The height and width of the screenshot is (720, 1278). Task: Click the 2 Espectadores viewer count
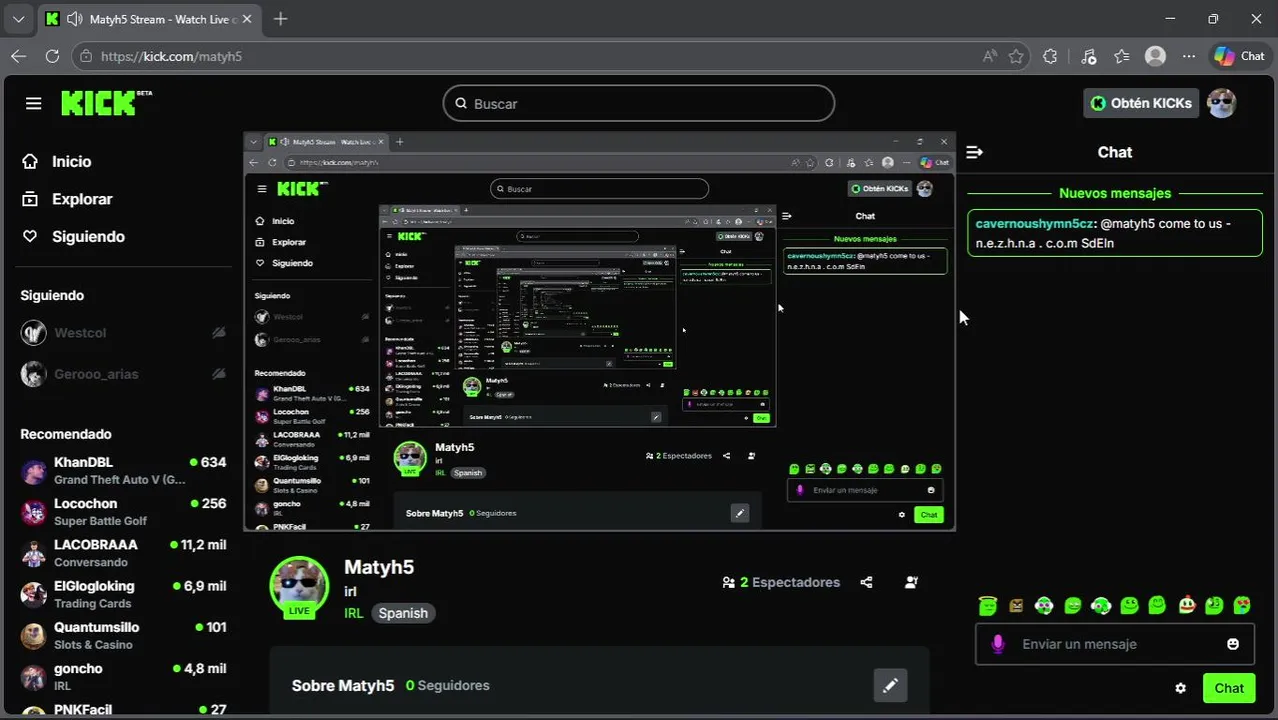[781, 582]
